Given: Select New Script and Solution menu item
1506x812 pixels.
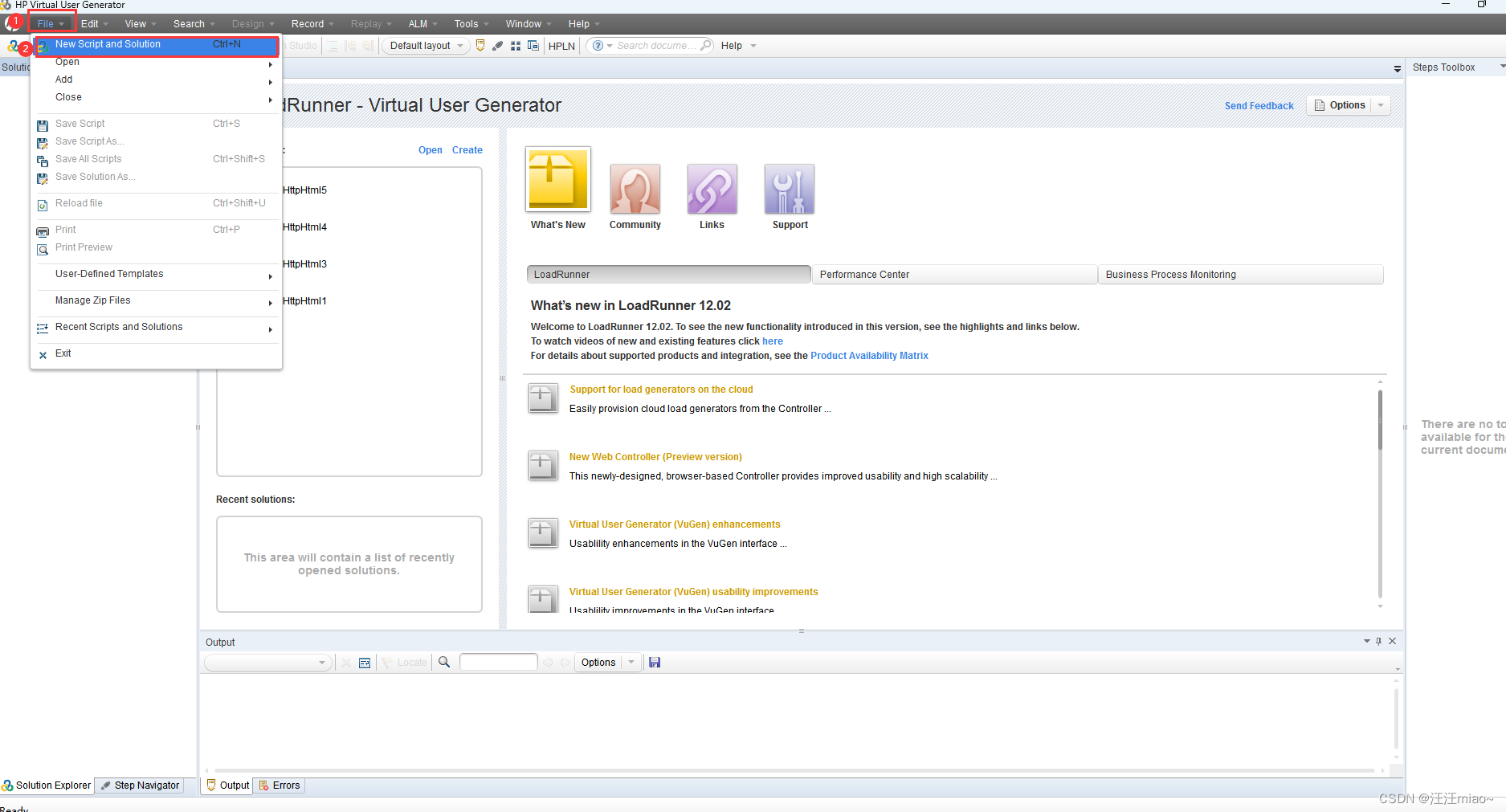Looking at the screenshot, I should point(157,45).
